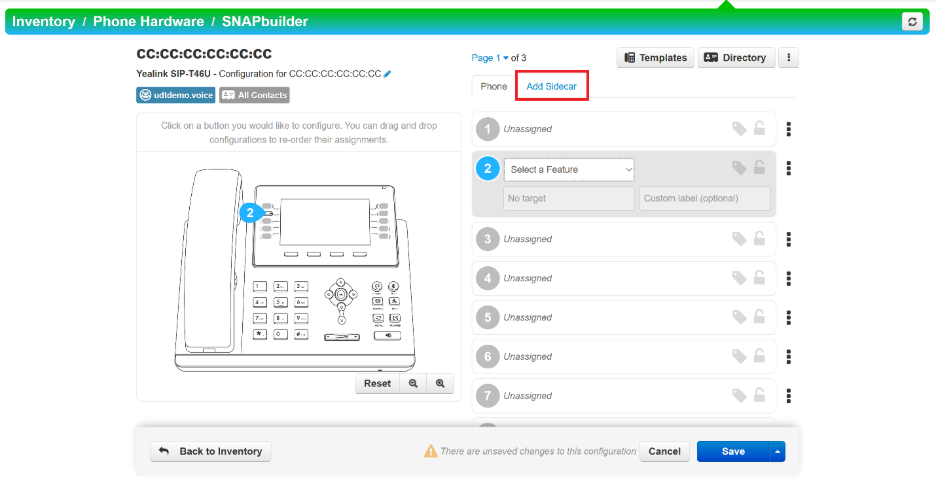This screenshot has height=483, width=936.
Task: Open kebab menu for row 6
Action: tap(789, 357)
